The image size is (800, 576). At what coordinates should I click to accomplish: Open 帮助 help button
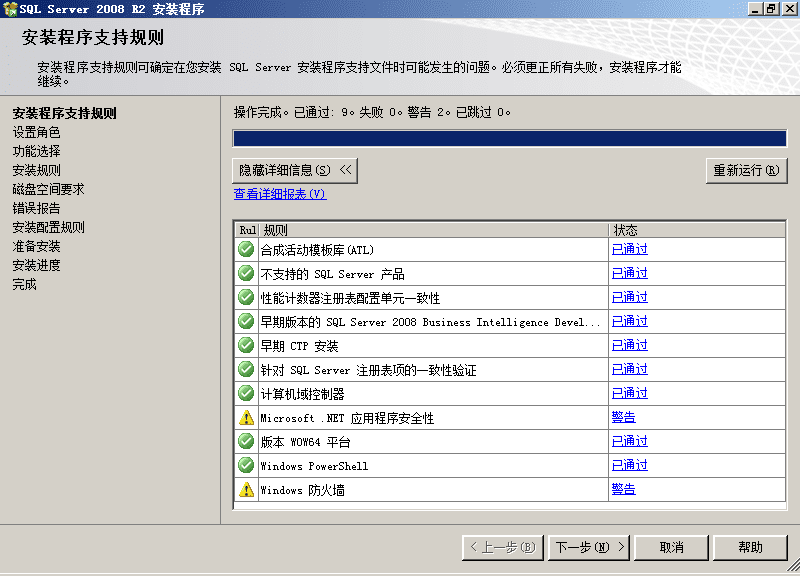point(750,547)
